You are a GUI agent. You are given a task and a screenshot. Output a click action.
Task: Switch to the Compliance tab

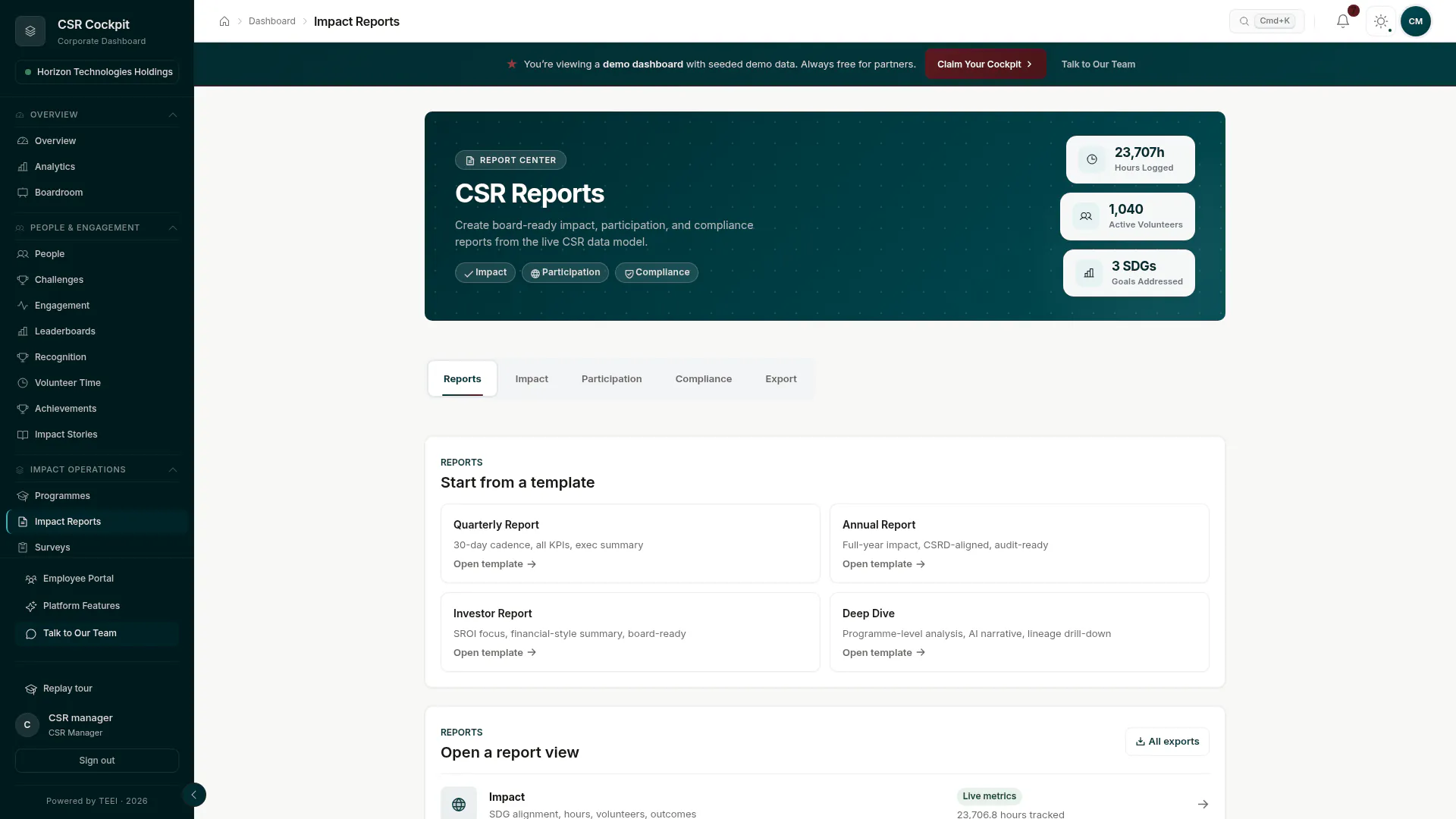pyautogui.click(x=703, y=378)
